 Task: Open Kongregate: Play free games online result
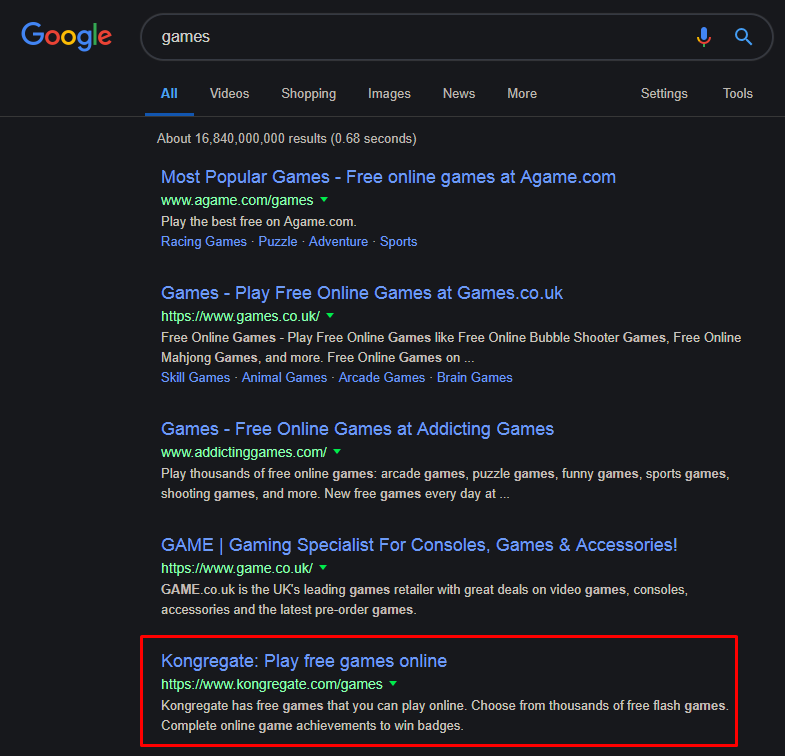point(304,661)
